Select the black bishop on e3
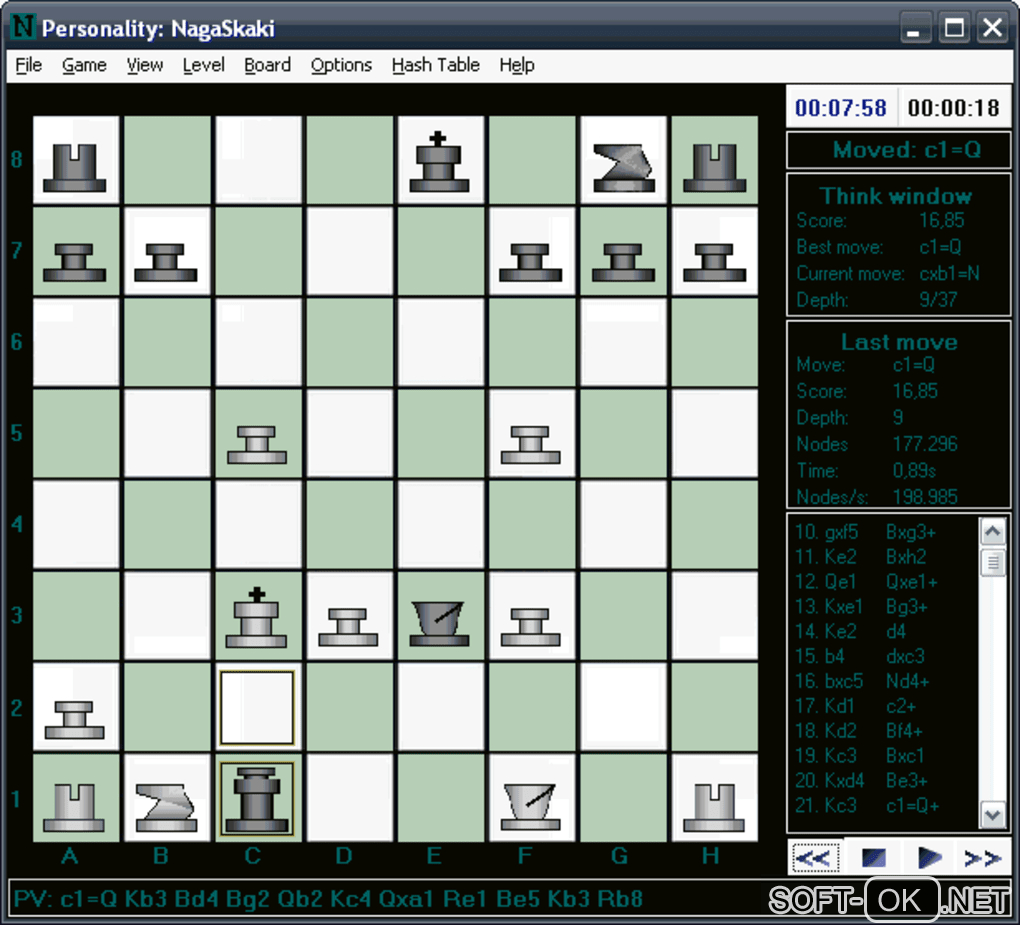 point(439,623)
